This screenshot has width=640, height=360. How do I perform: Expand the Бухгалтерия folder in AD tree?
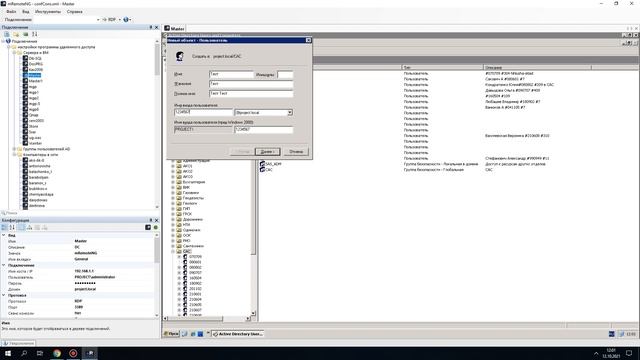click(x=173, y=182)
